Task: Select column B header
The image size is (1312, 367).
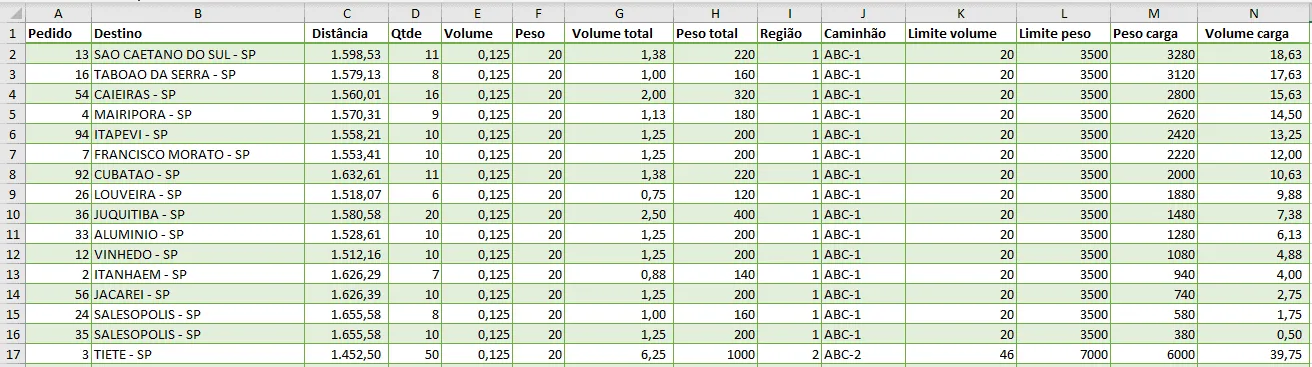Action: [199, 14]
